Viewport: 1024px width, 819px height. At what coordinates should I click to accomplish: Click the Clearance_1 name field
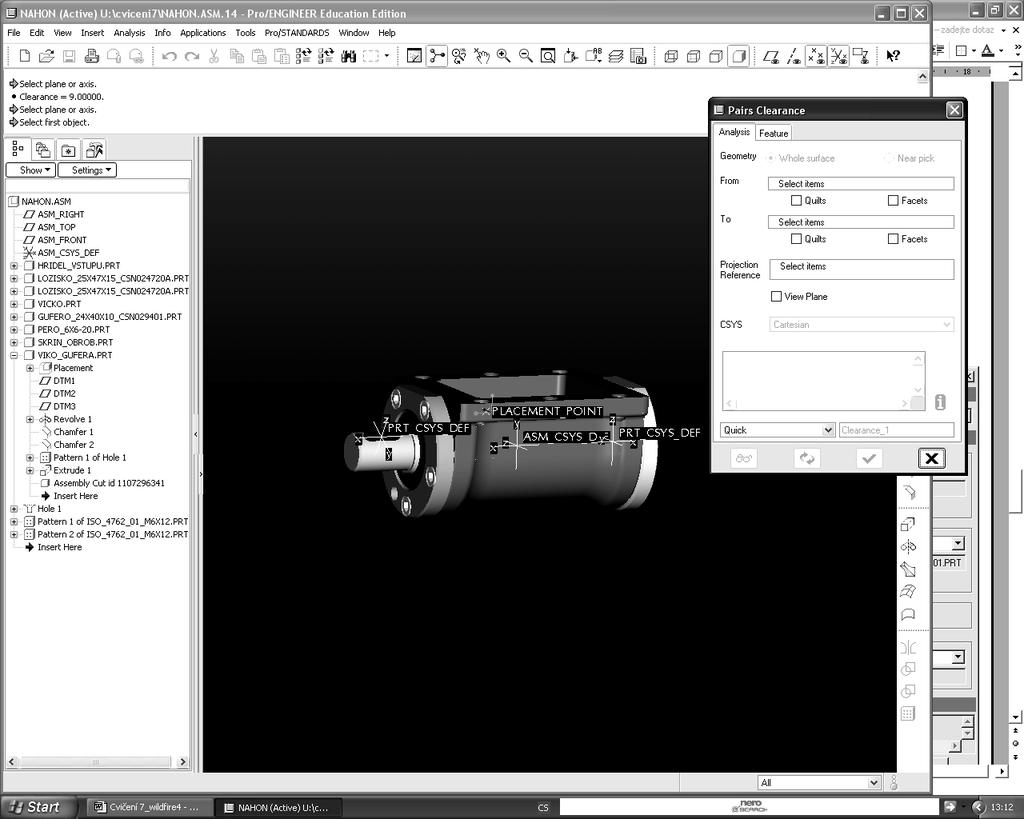(896, 430)
